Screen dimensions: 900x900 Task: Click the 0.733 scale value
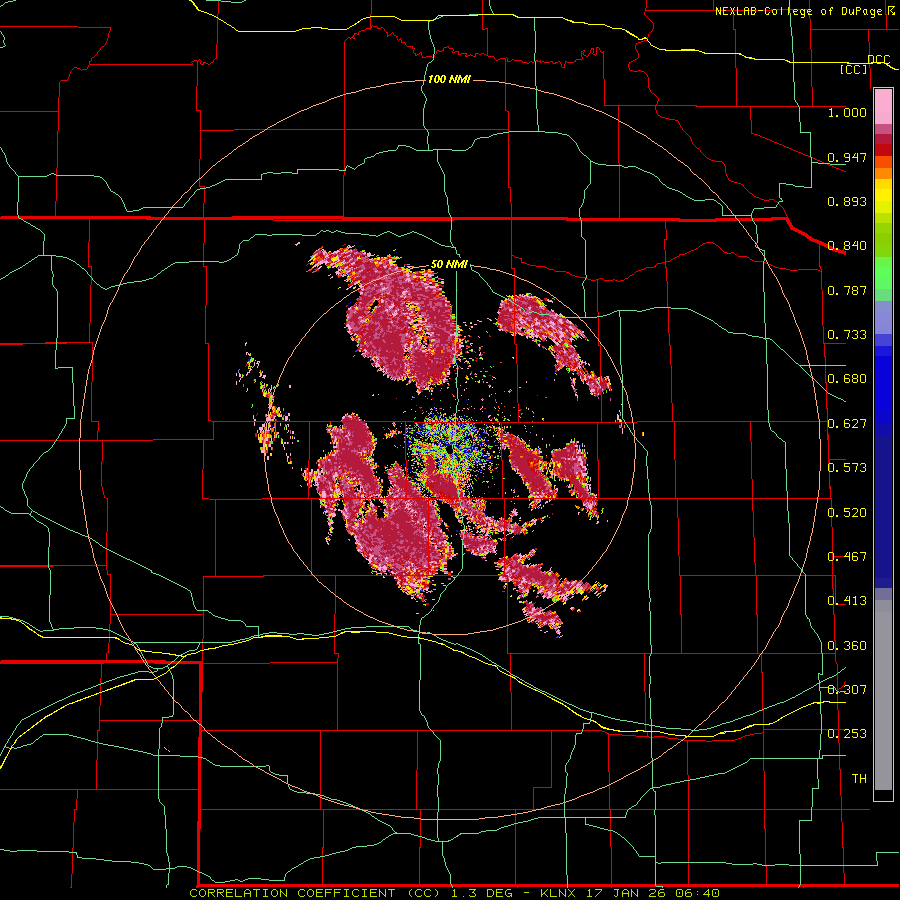[847, 335]
